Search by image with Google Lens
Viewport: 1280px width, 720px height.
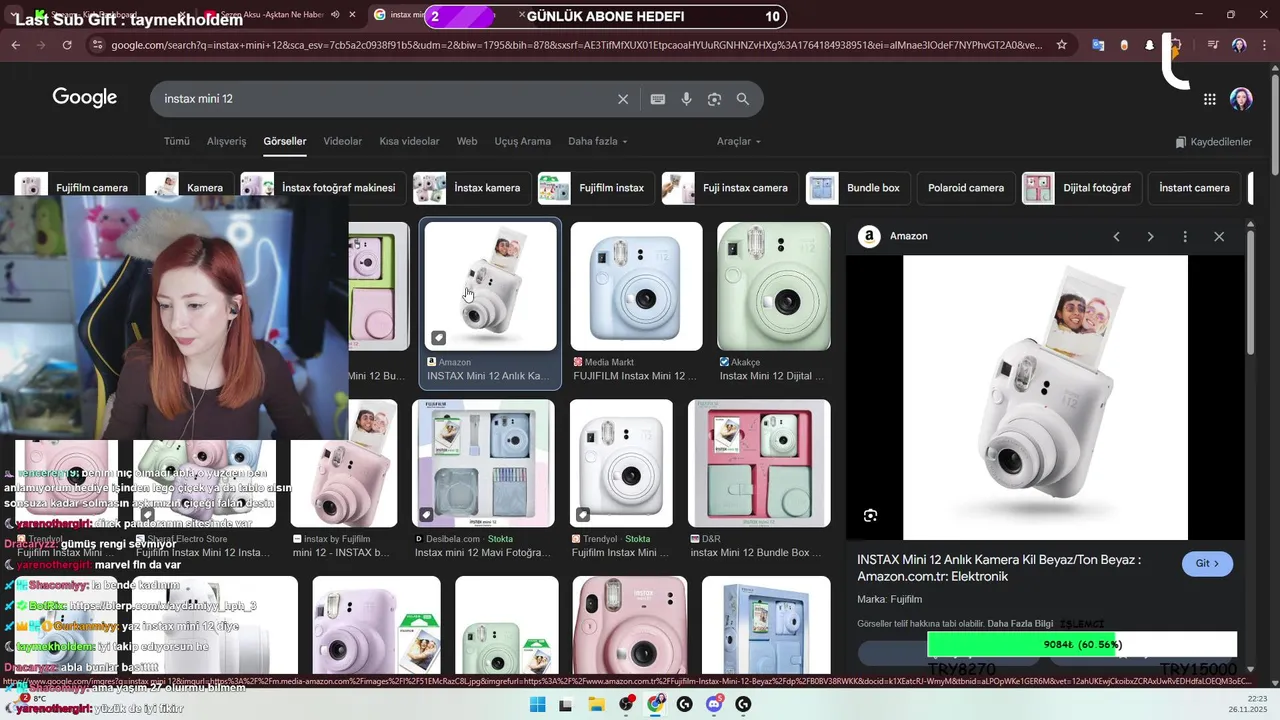[714, 99]
